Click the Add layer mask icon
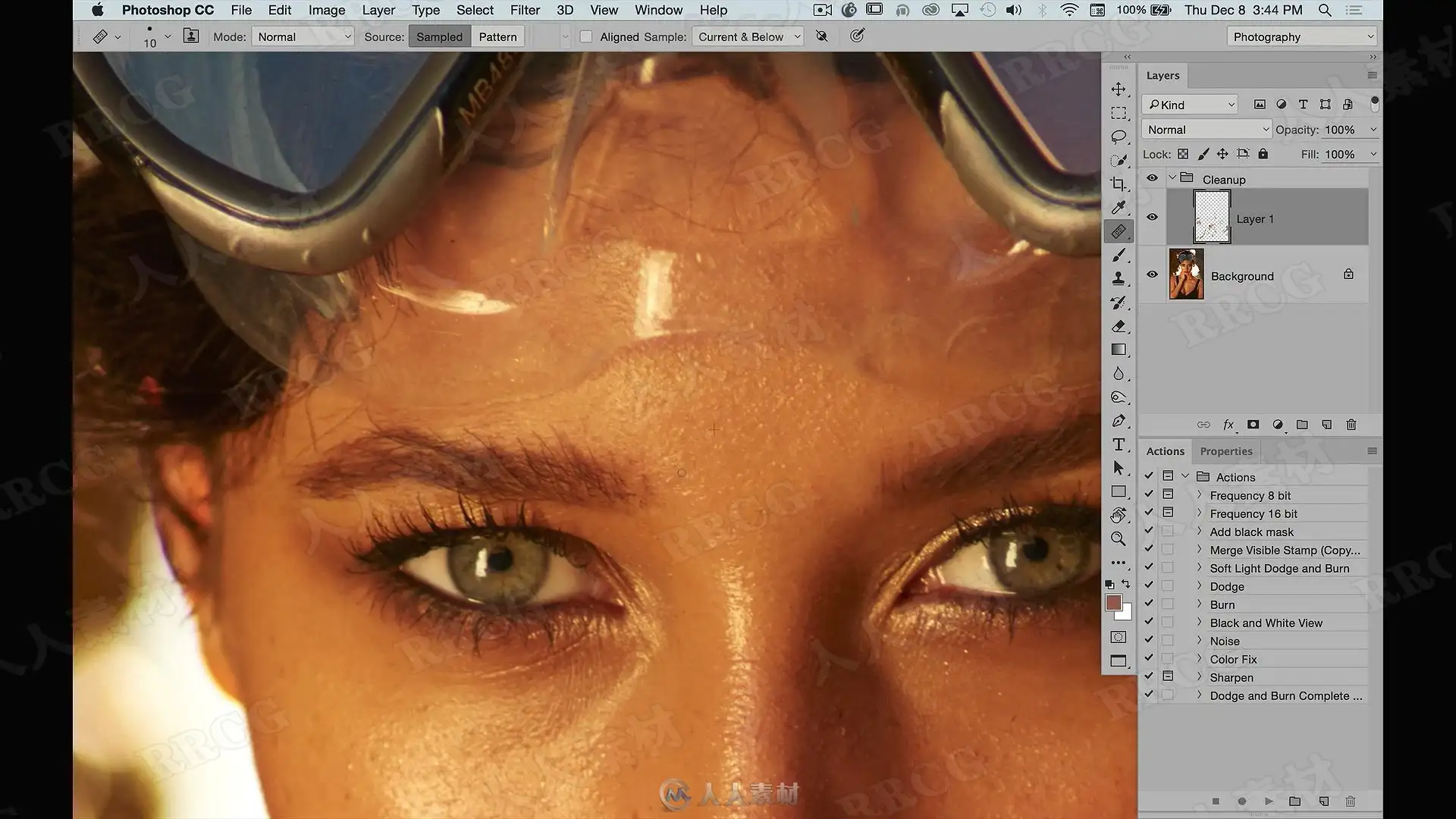This screenshot has height=819, width=1456. (x=1253, y=425)
